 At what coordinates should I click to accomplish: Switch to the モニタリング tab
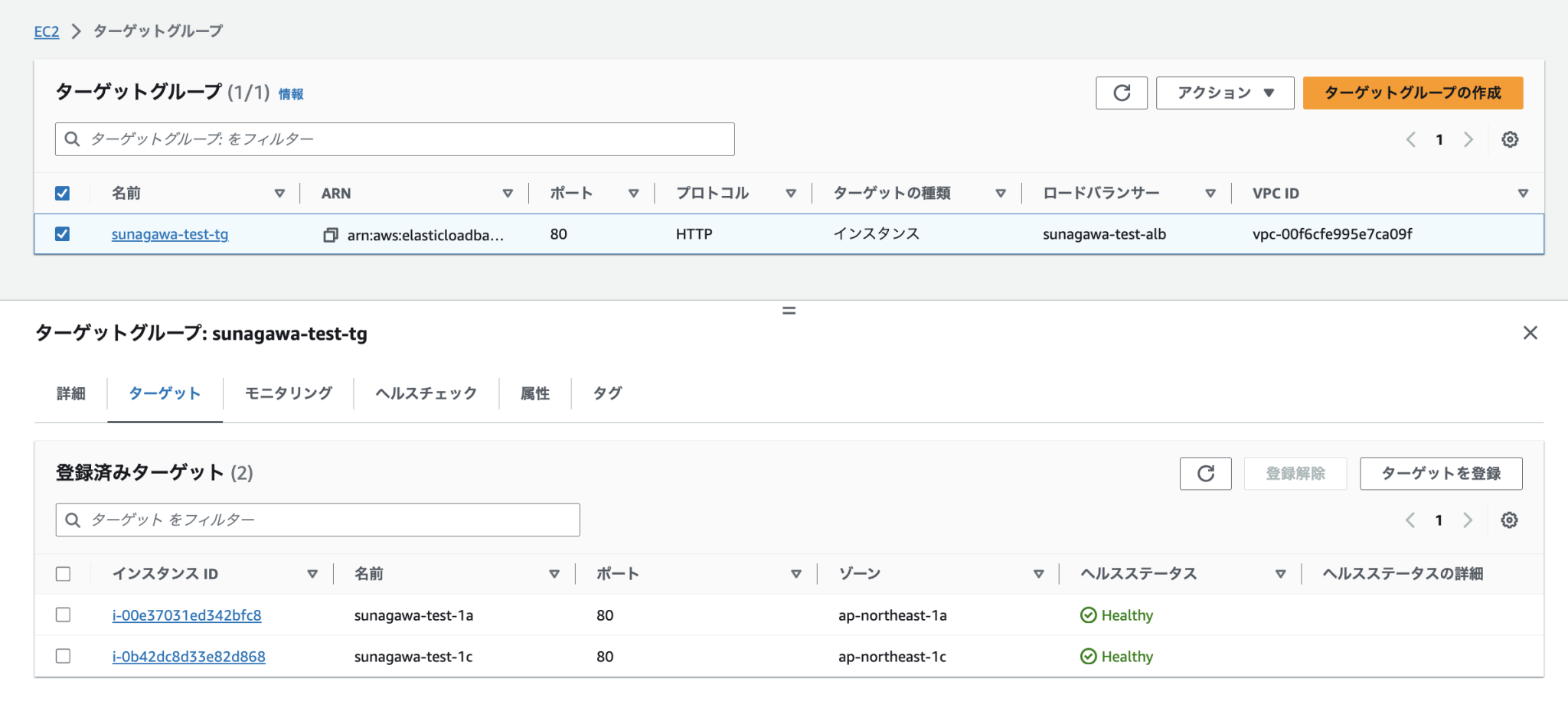click(x=287, y=393)
